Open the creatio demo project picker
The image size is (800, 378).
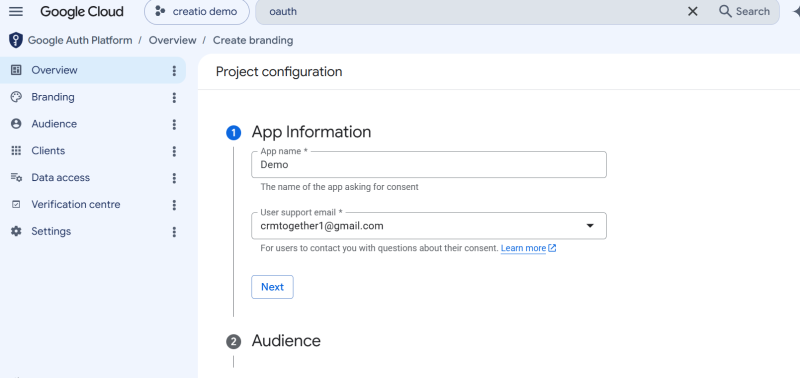click(196, 12)
